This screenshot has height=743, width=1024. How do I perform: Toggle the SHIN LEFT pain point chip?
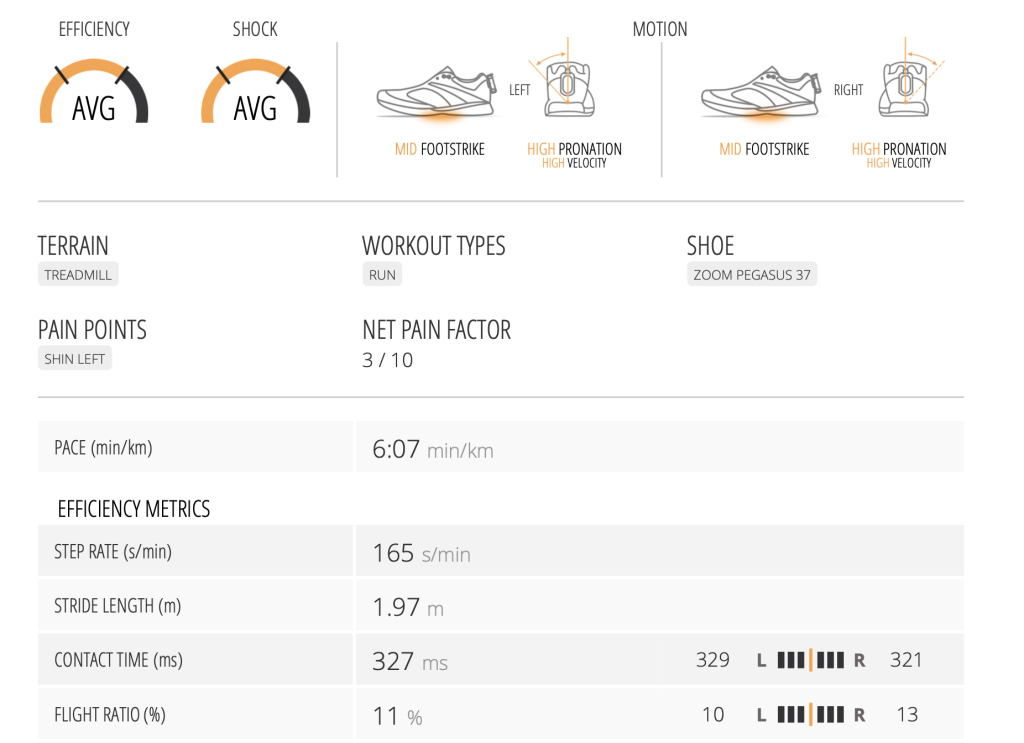tap(74, 357)
